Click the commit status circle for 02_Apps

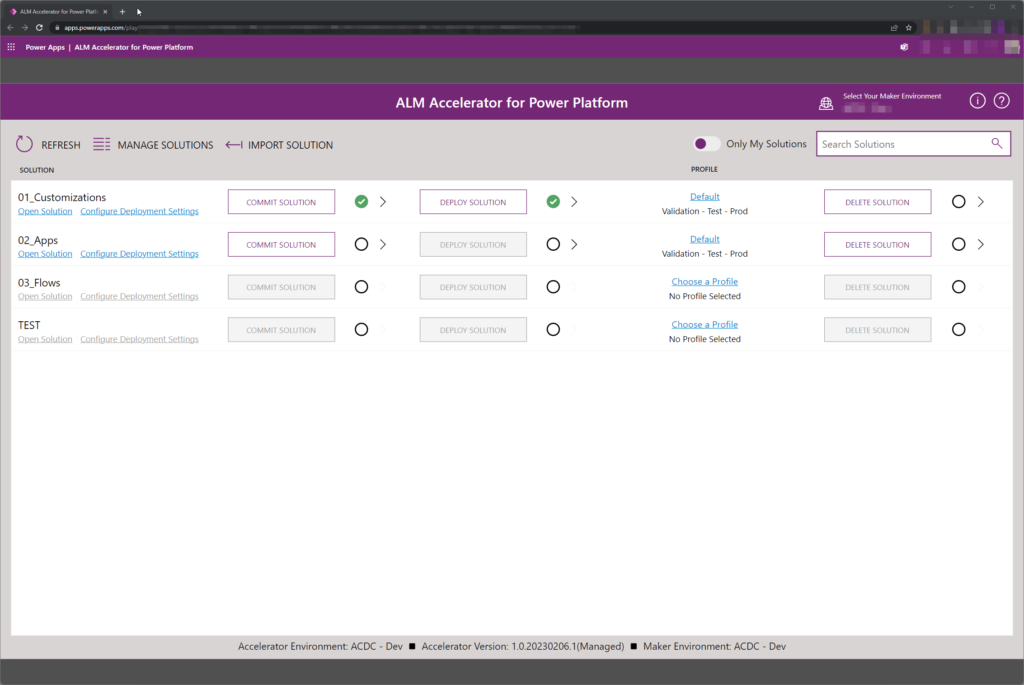tap(361, 244)
